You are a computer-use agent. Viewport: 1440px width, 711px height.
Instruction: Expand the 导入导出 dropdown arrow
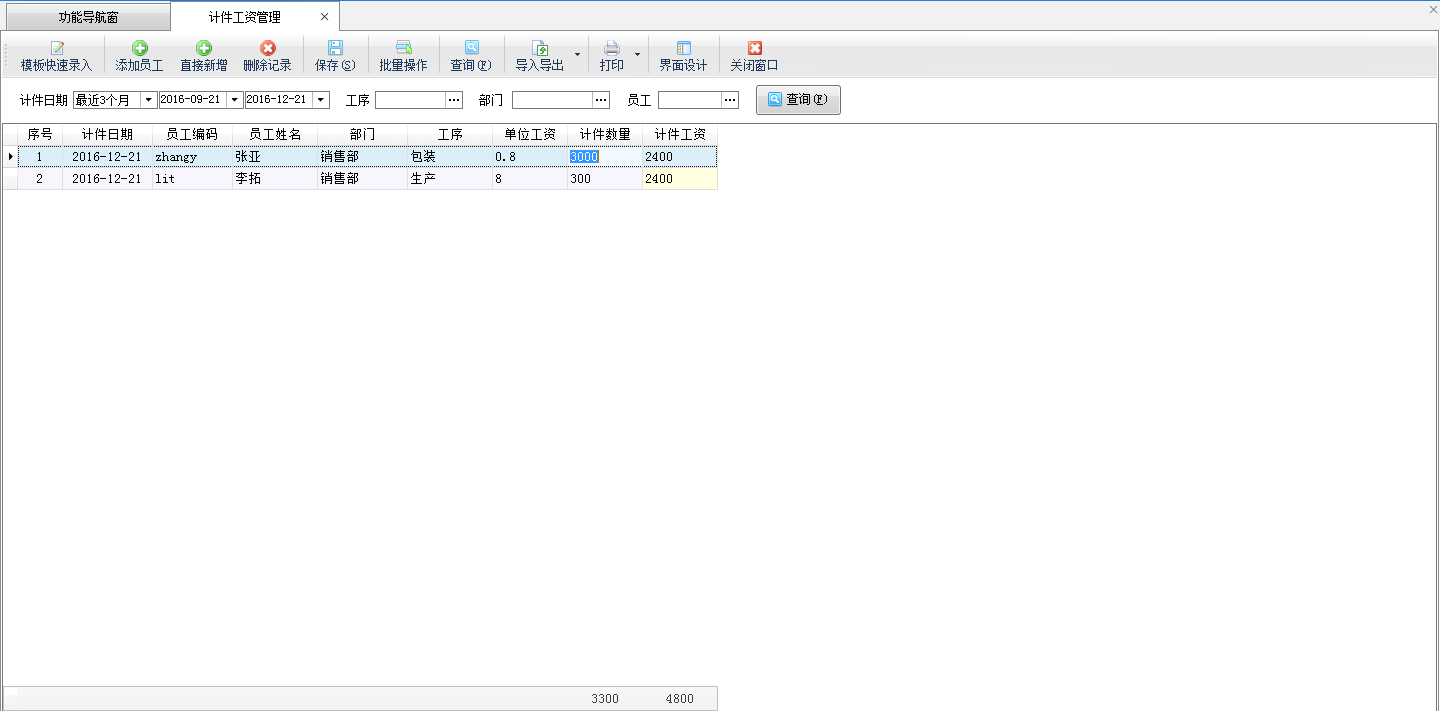pos(576,55)
